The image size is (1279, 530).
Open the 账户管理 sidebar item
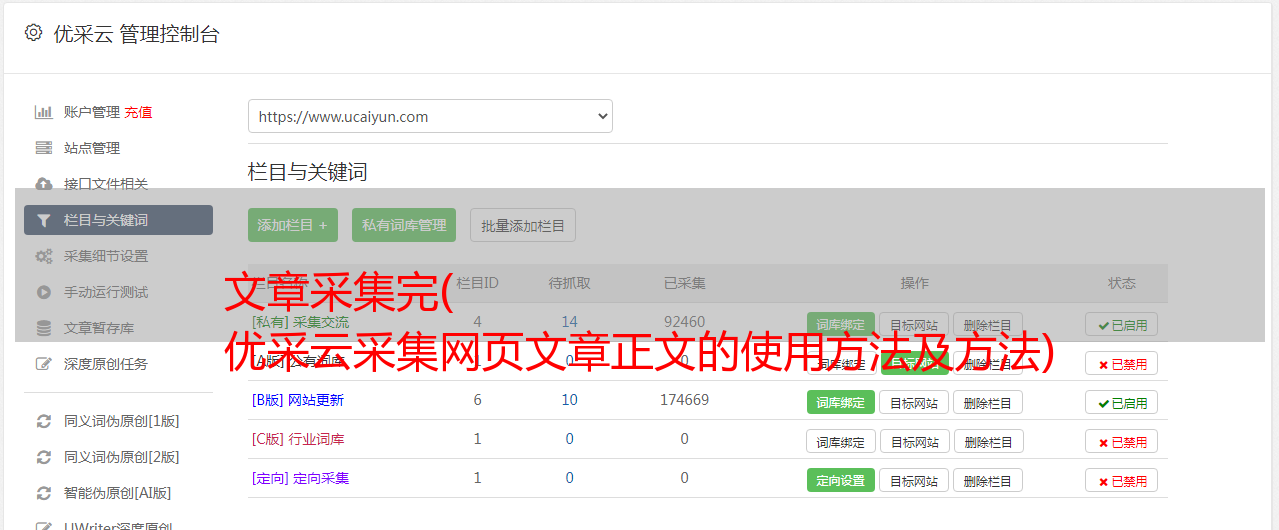tap(92, 112)
